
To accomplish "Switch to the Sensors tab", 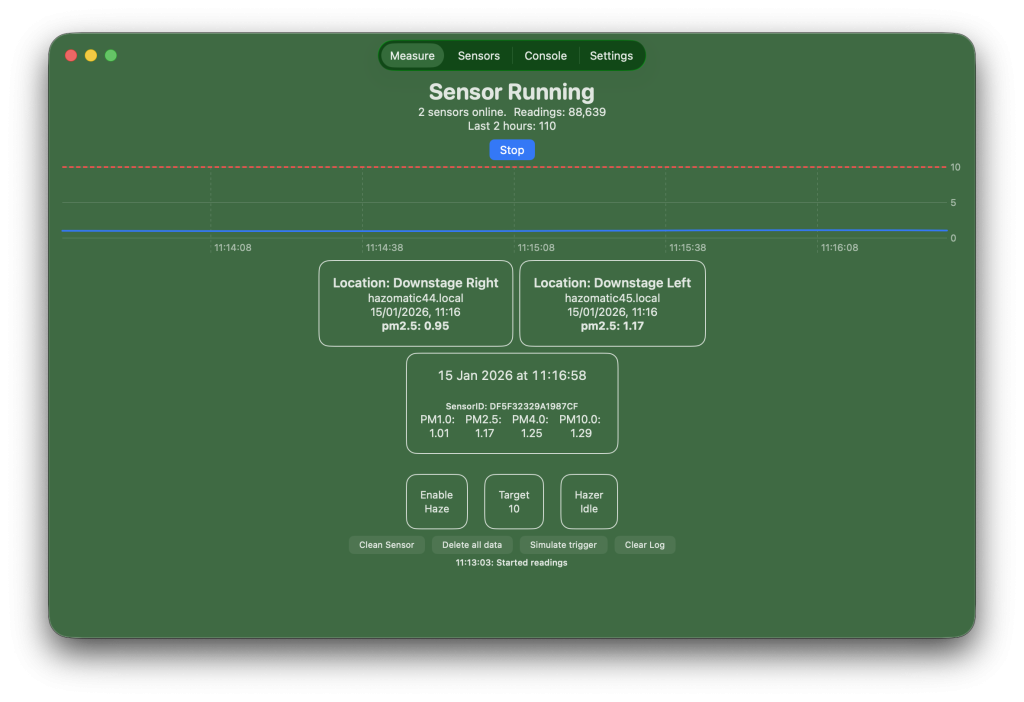I will coord(478,56).
